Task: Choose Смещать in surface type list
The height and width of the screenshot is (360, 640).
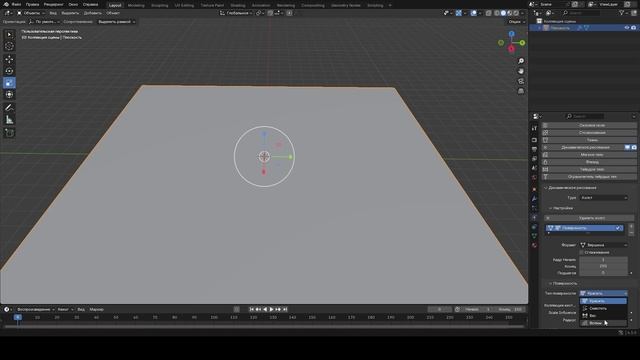Action: 603,308
